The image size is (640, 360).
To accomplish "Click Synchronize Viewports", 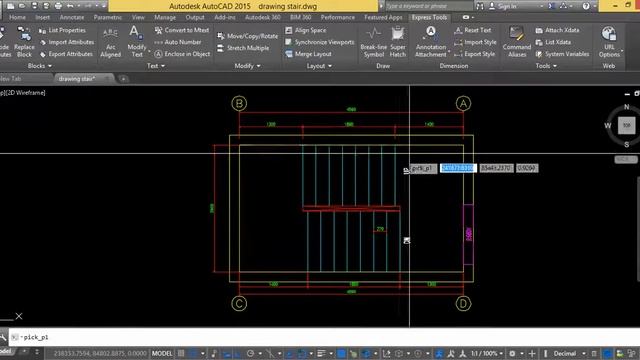I will [320, 42].
